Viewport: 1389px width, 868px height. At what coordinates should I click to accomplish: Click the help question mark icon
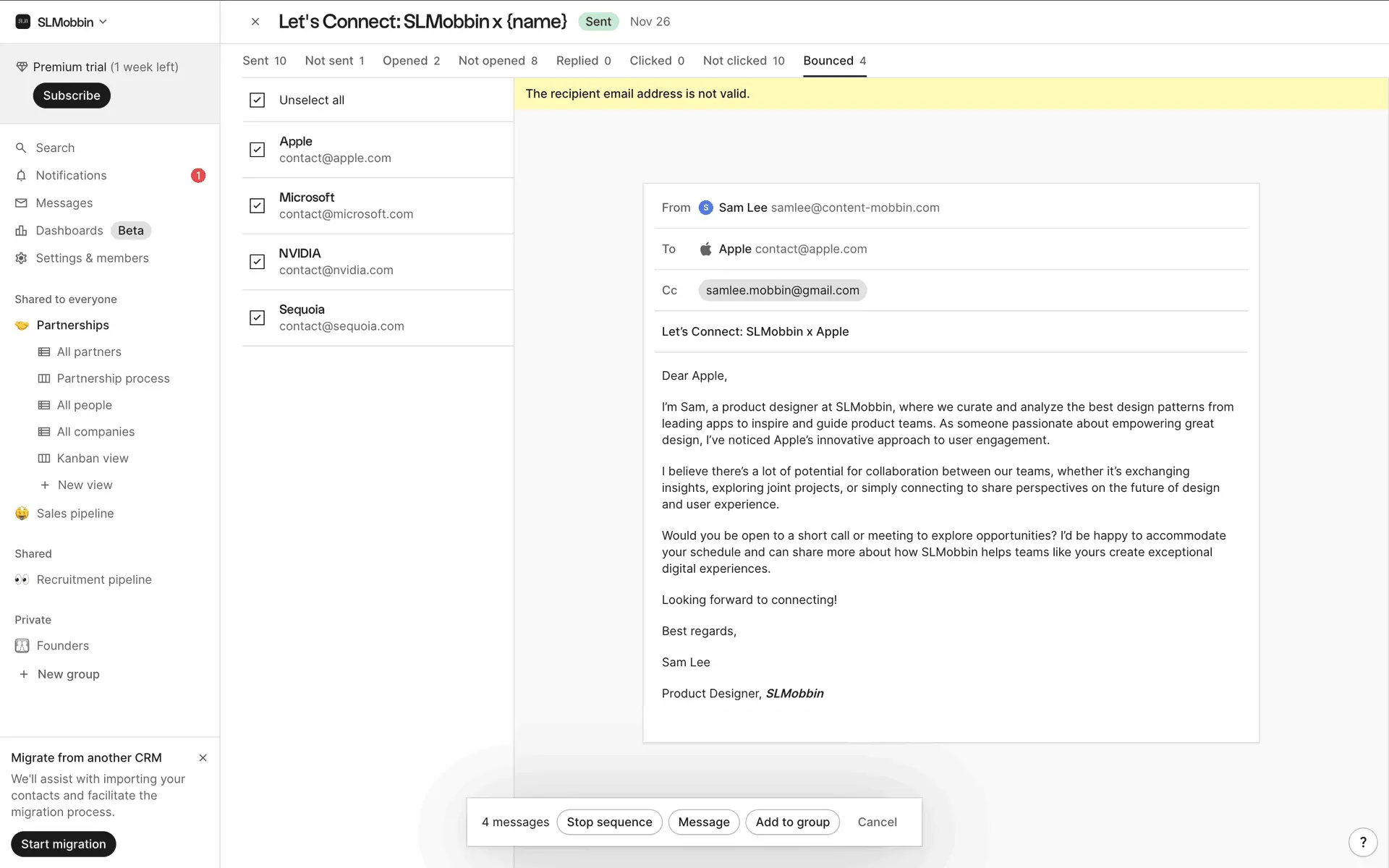coord(1363,842)
